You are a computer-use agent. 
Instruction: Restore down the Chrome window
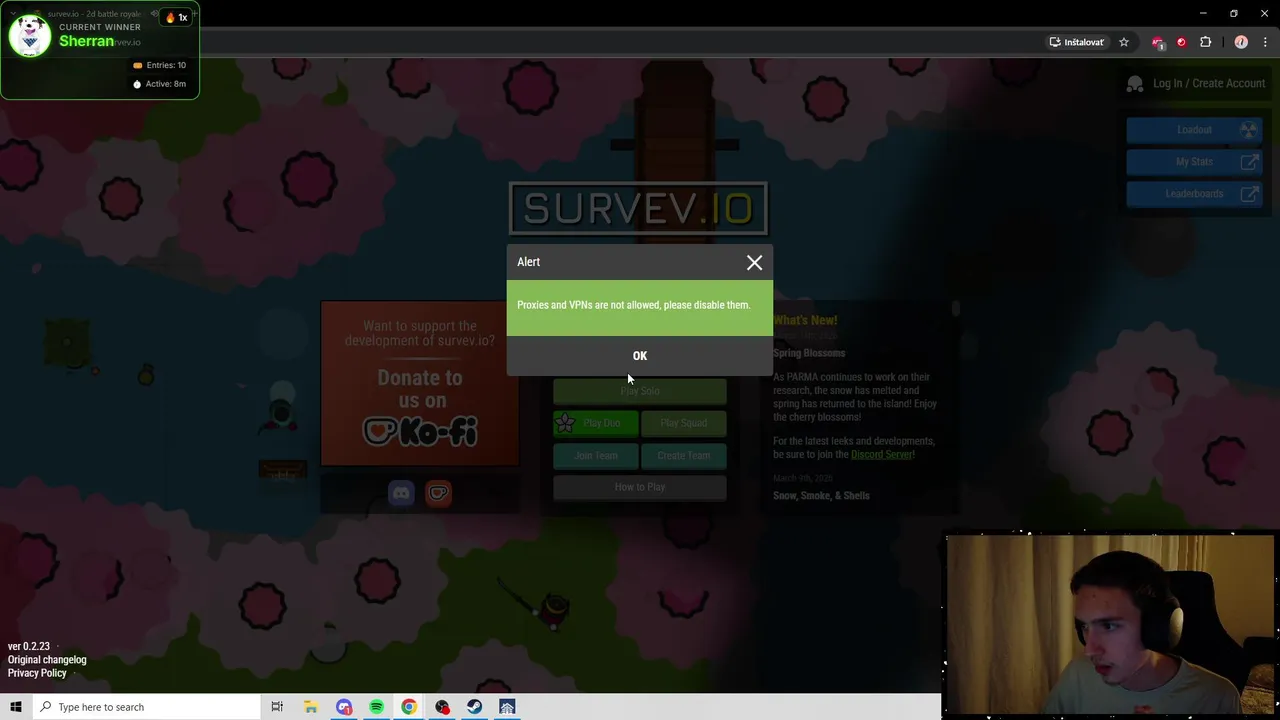click(x=1234, y=13)
